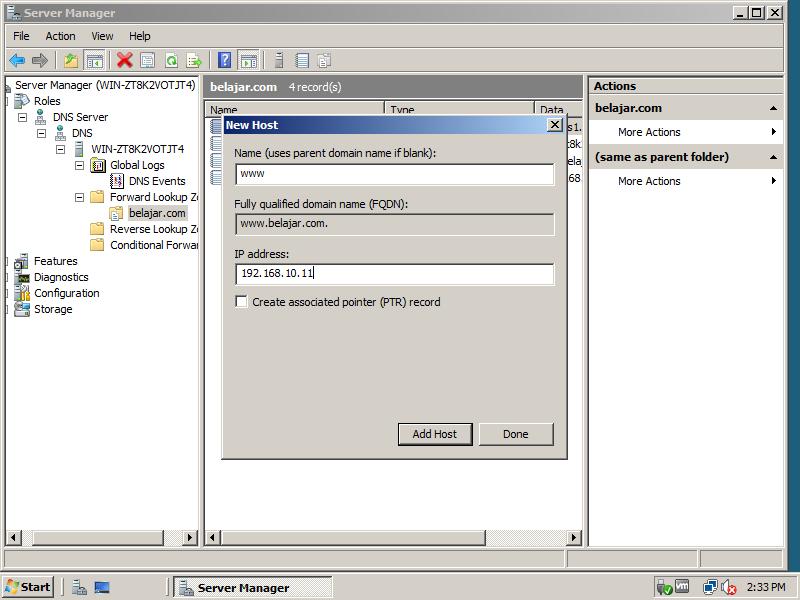Select the belajar.com zone in tree

[x=157, y=213]
